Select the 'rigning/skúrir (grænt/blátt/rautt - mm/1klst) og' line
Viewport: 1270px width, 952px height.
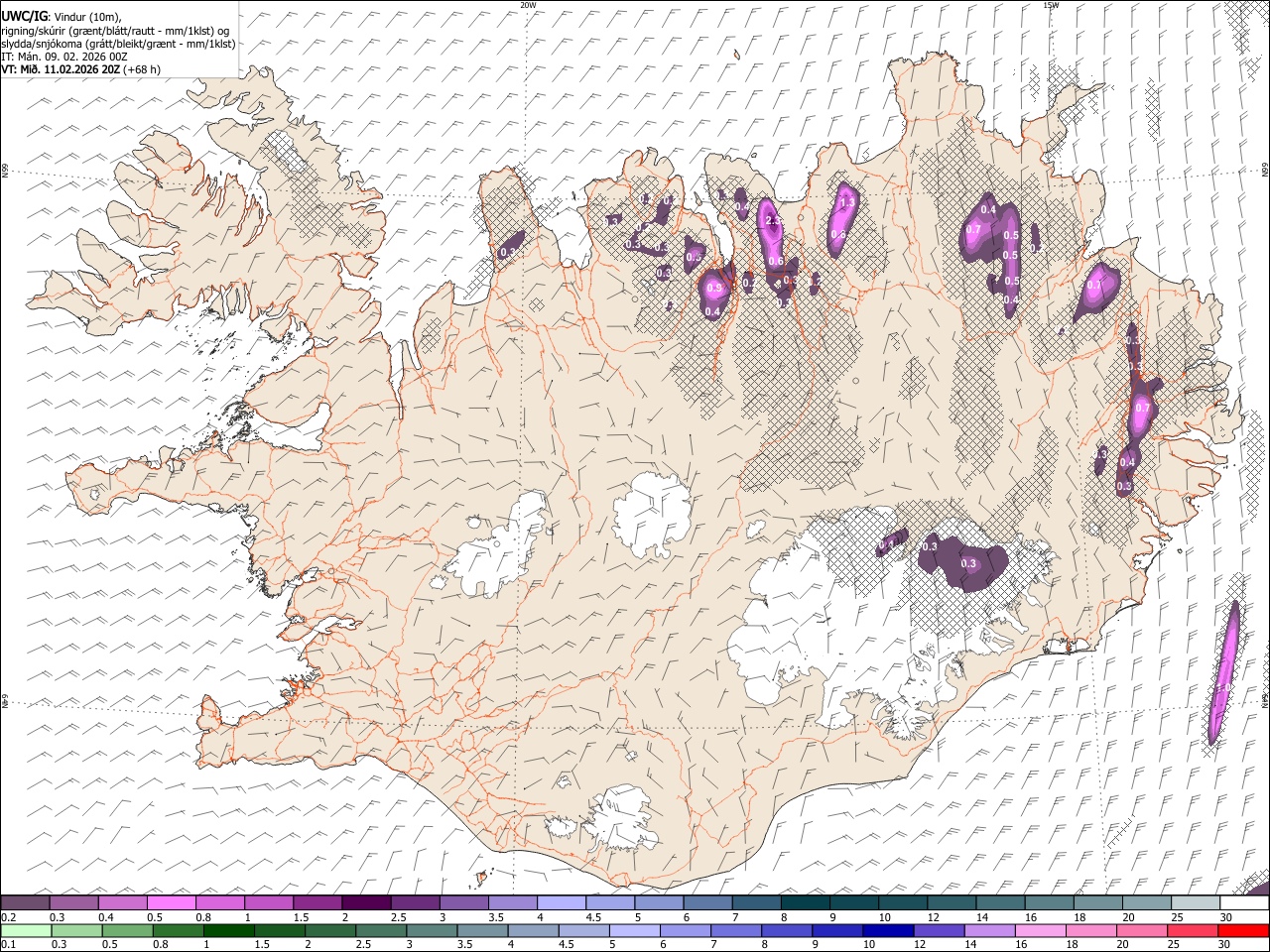(x=115, y=31)
